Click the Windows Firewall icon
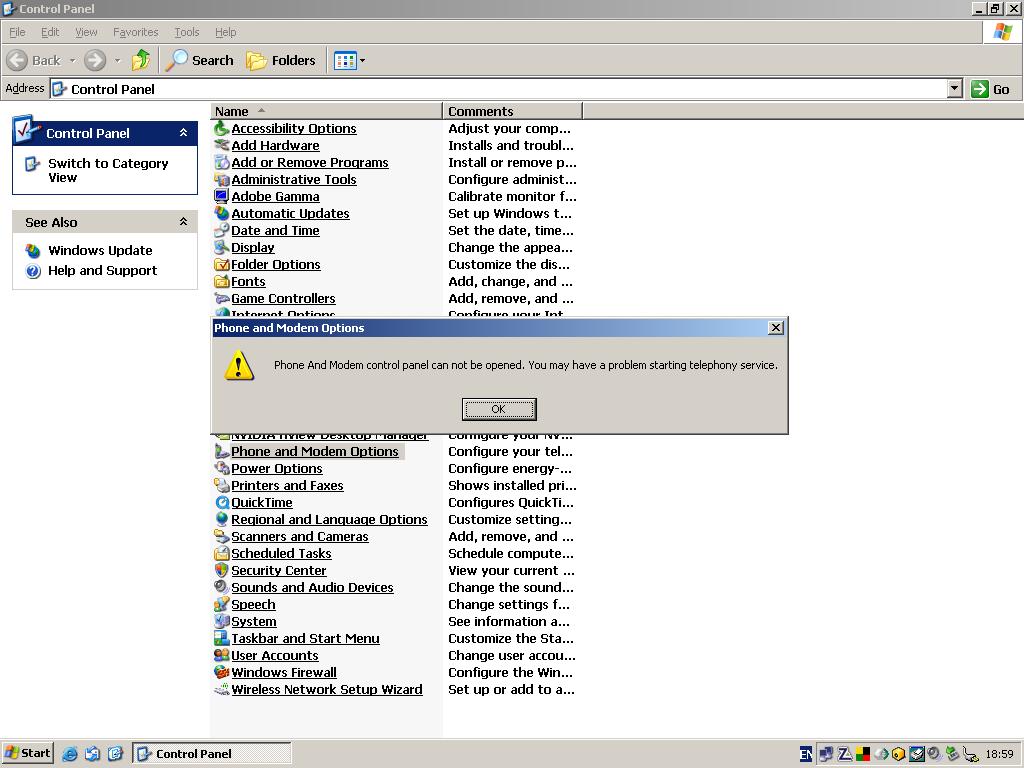 (222, 672)
